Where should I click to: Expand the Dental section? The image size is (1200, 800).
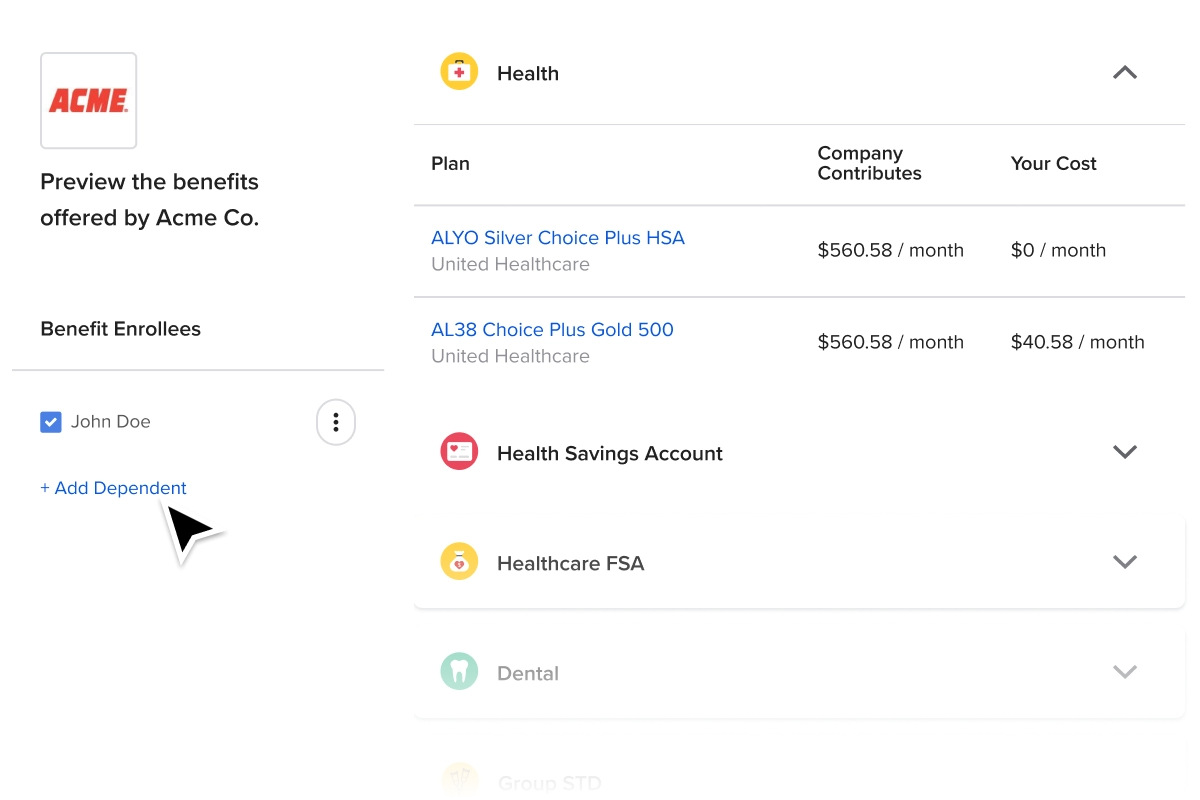click(1124, 672)
